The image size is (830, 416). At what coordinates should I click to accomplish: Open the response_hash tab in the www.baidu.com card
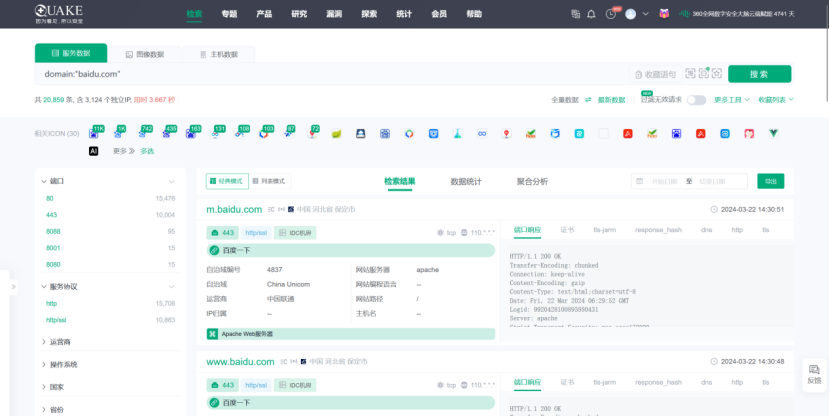click(658, 382)
